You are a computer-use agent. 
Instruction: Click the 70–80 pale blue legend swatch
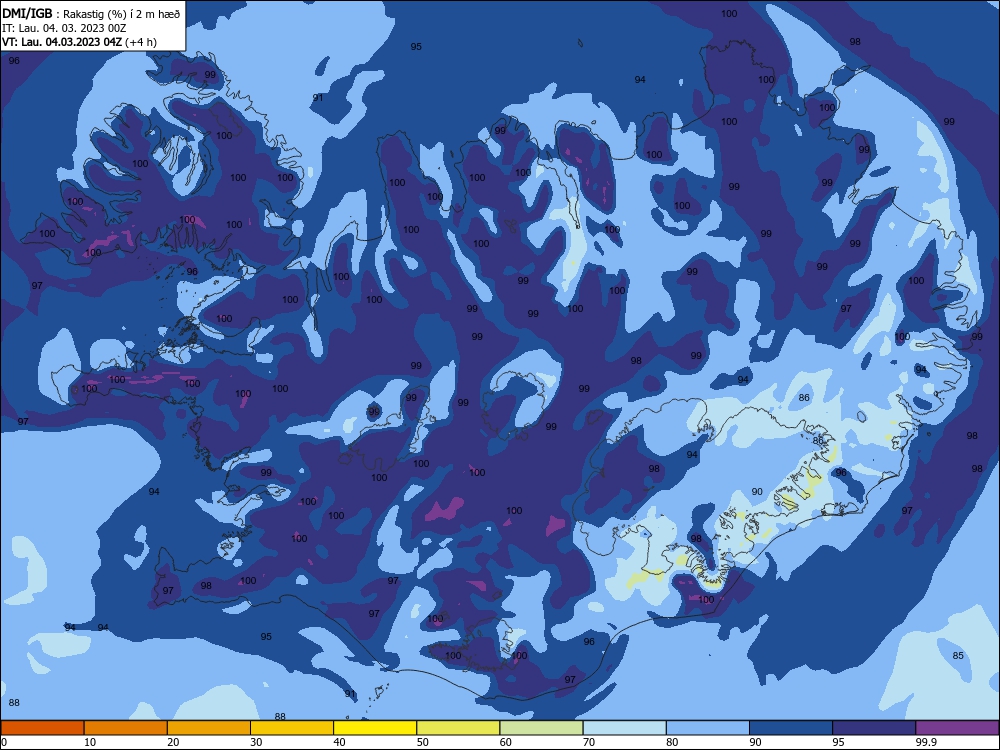(x=624, y=728)
